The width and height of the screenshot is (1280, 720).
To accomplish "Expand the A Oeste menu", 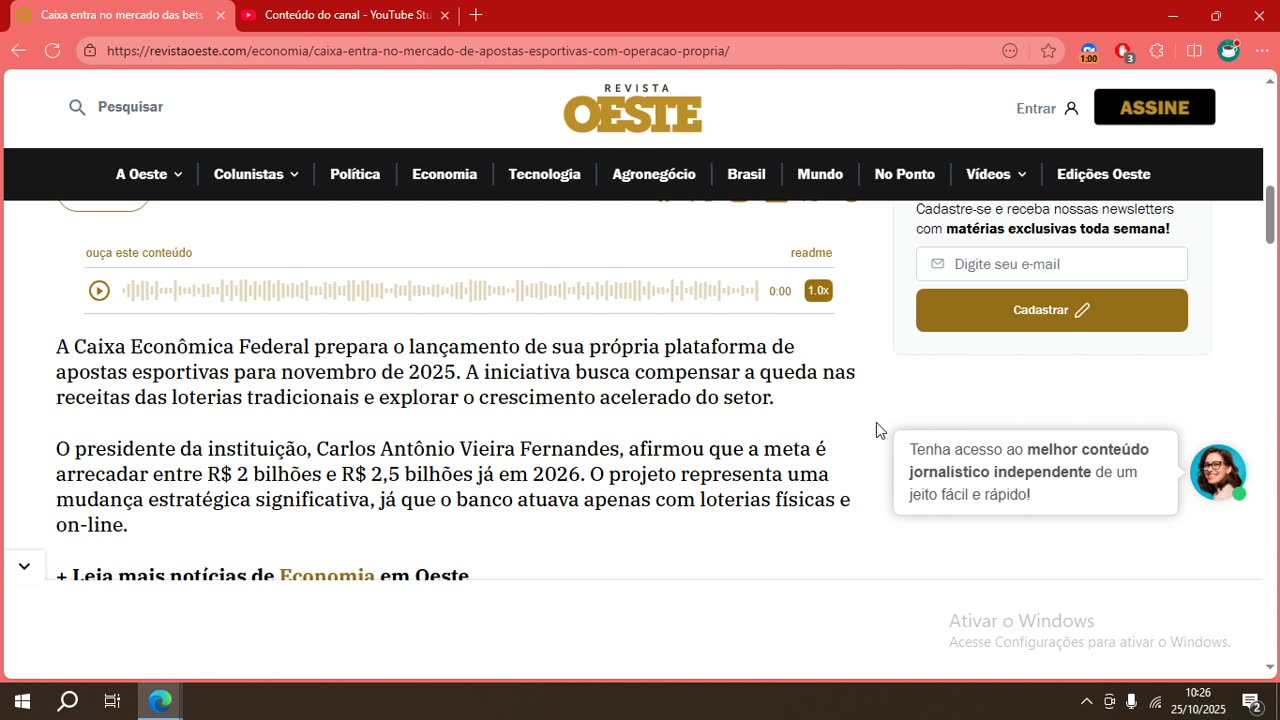I will point(149,174).
